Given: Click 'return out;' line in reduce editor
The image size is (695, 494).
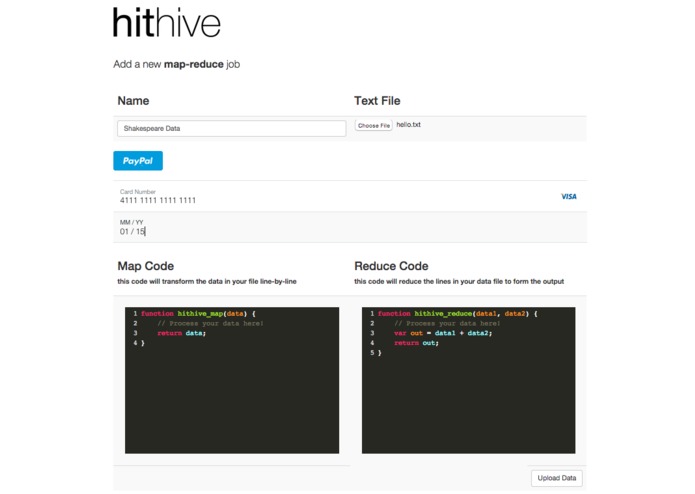Looking at the screenshot, I should [416, 343].
